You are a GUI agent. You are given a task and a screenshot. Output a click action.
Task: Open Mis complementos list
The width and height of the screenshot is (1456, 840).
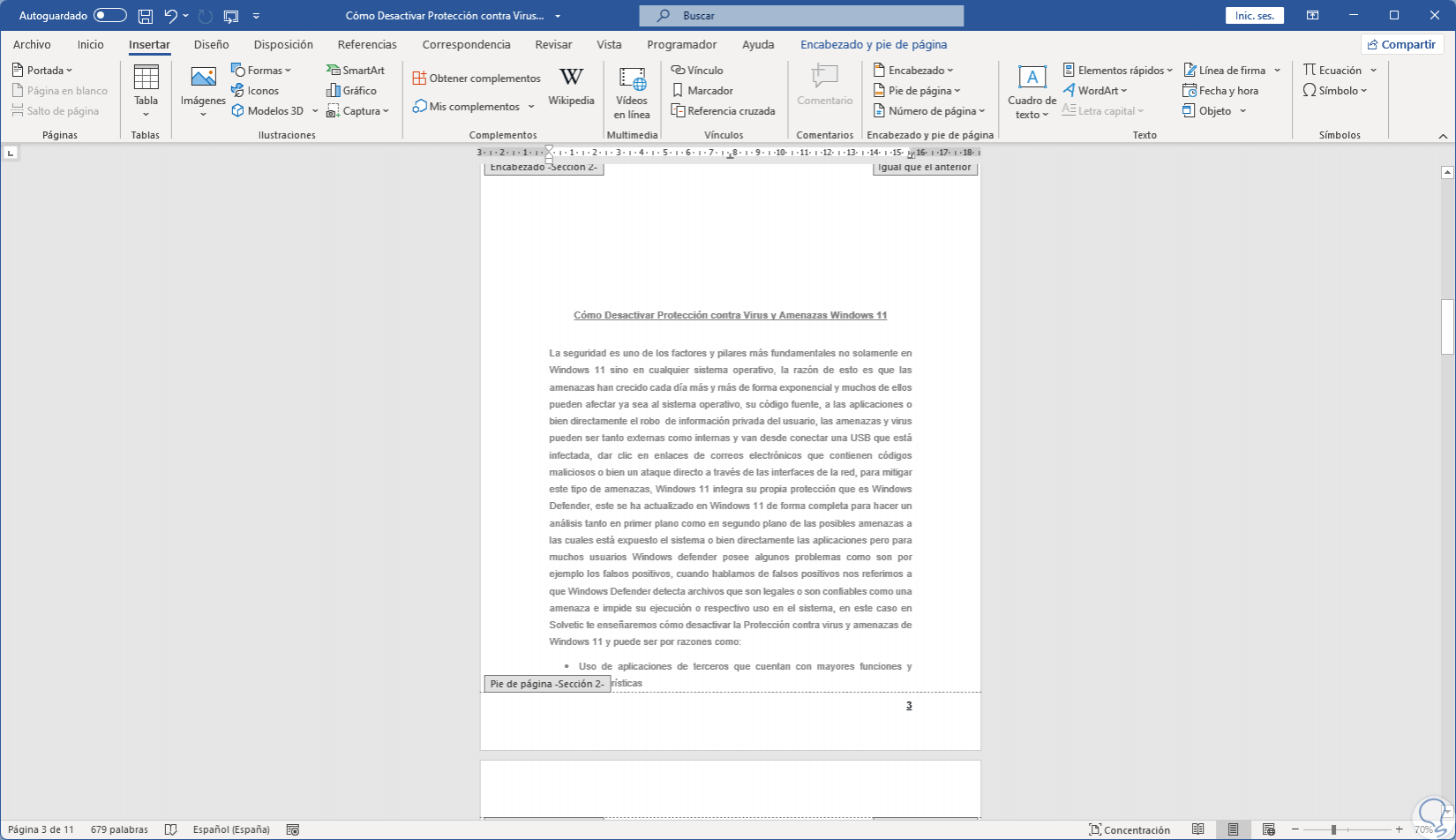pyautogui.click(x=474, y=106)
